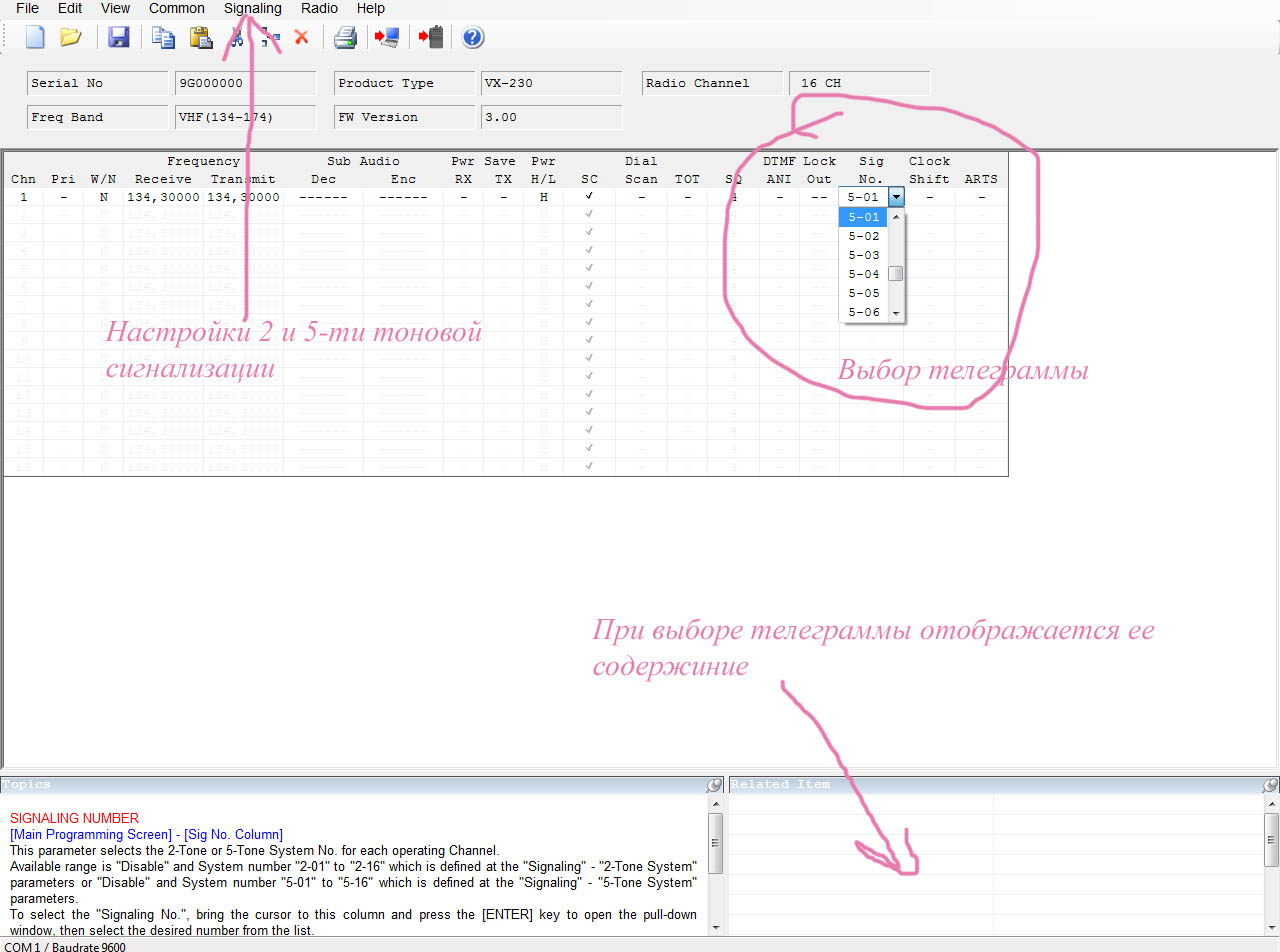Viewport: 1280px width, 952px height.
Task: Click channel 1 ARTS cell
Action: (x=981, y=197)
